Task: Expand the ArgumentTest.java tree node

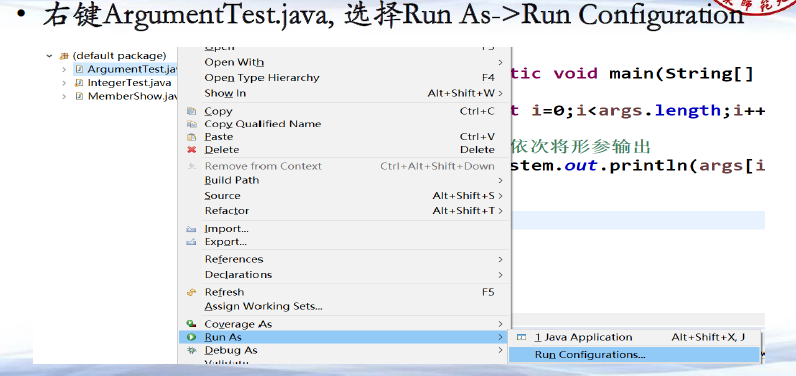Action: pyautogui.click(x=64, y=69)
